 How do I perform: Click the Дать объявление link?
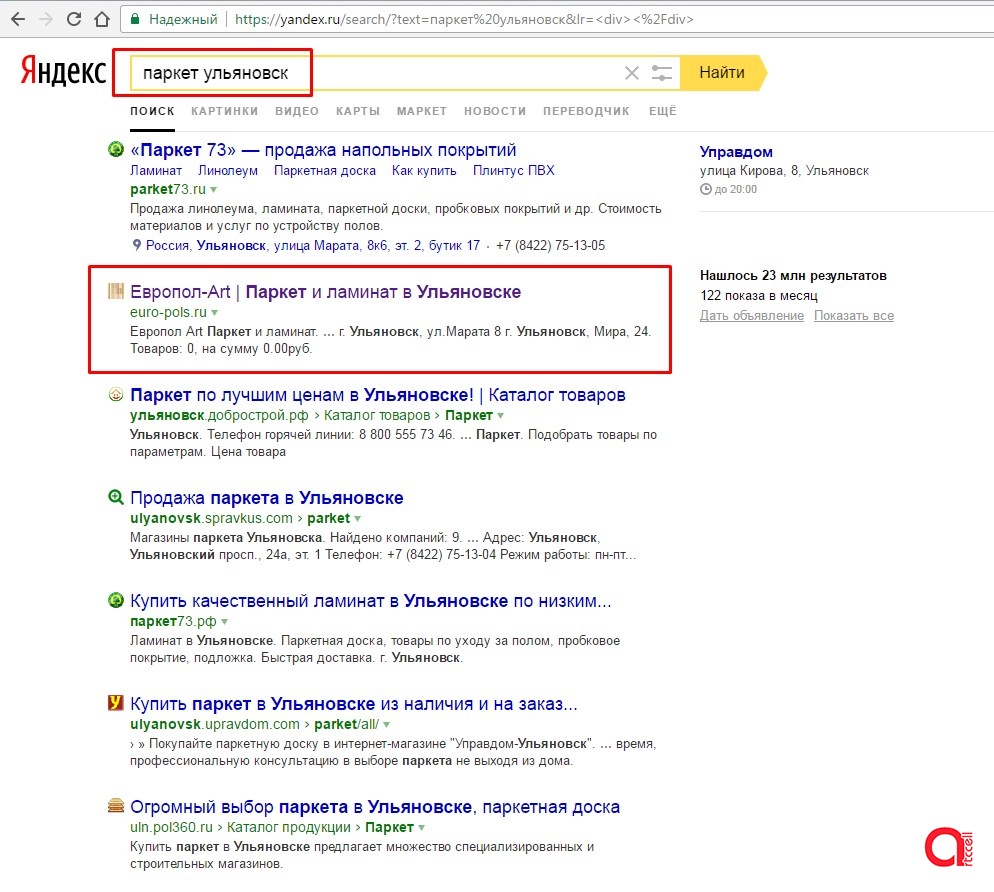click(x=752, y=316)
